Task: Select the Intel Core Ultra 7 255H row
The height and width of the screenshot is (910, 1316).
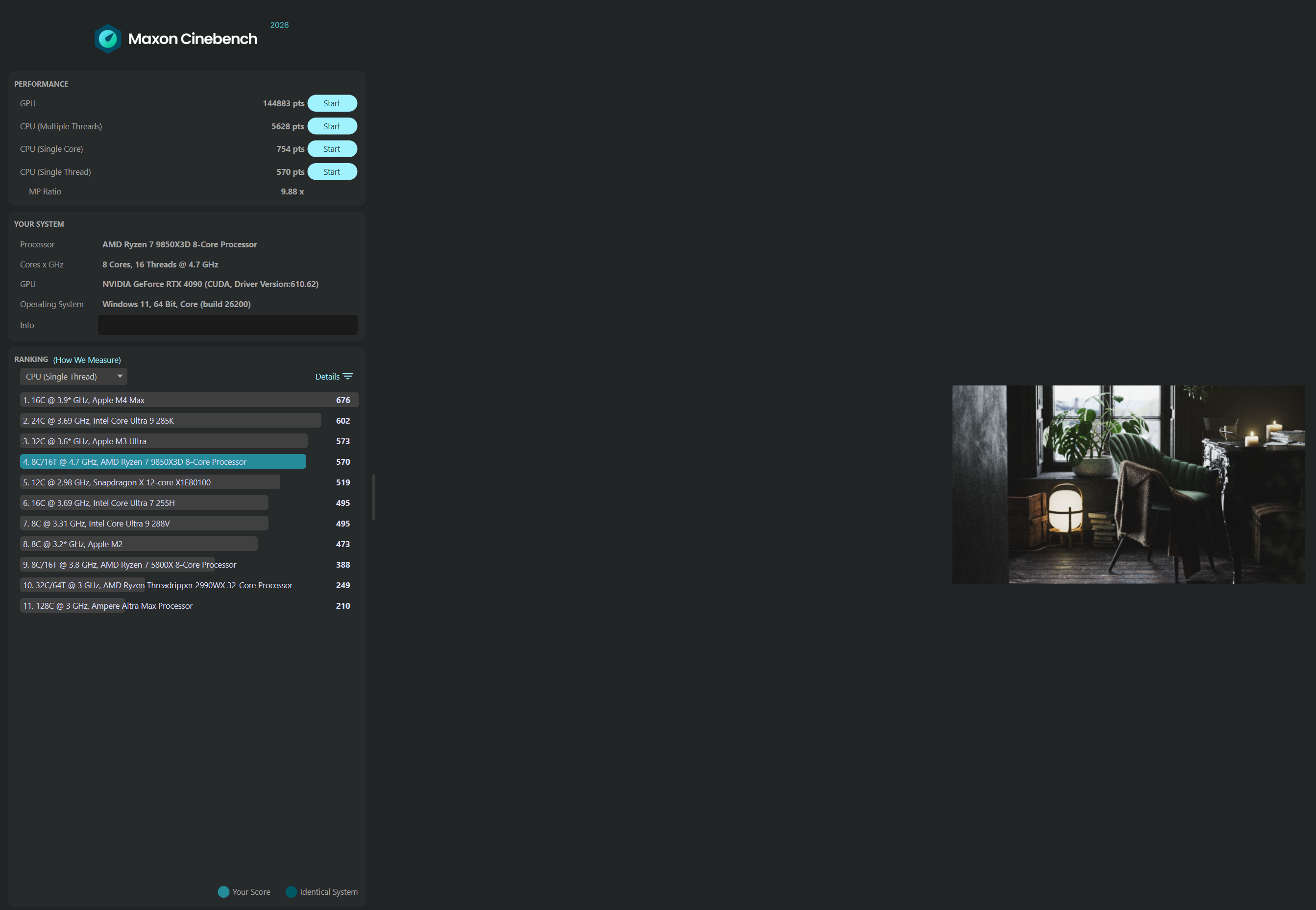Action: tap(189, 503)
